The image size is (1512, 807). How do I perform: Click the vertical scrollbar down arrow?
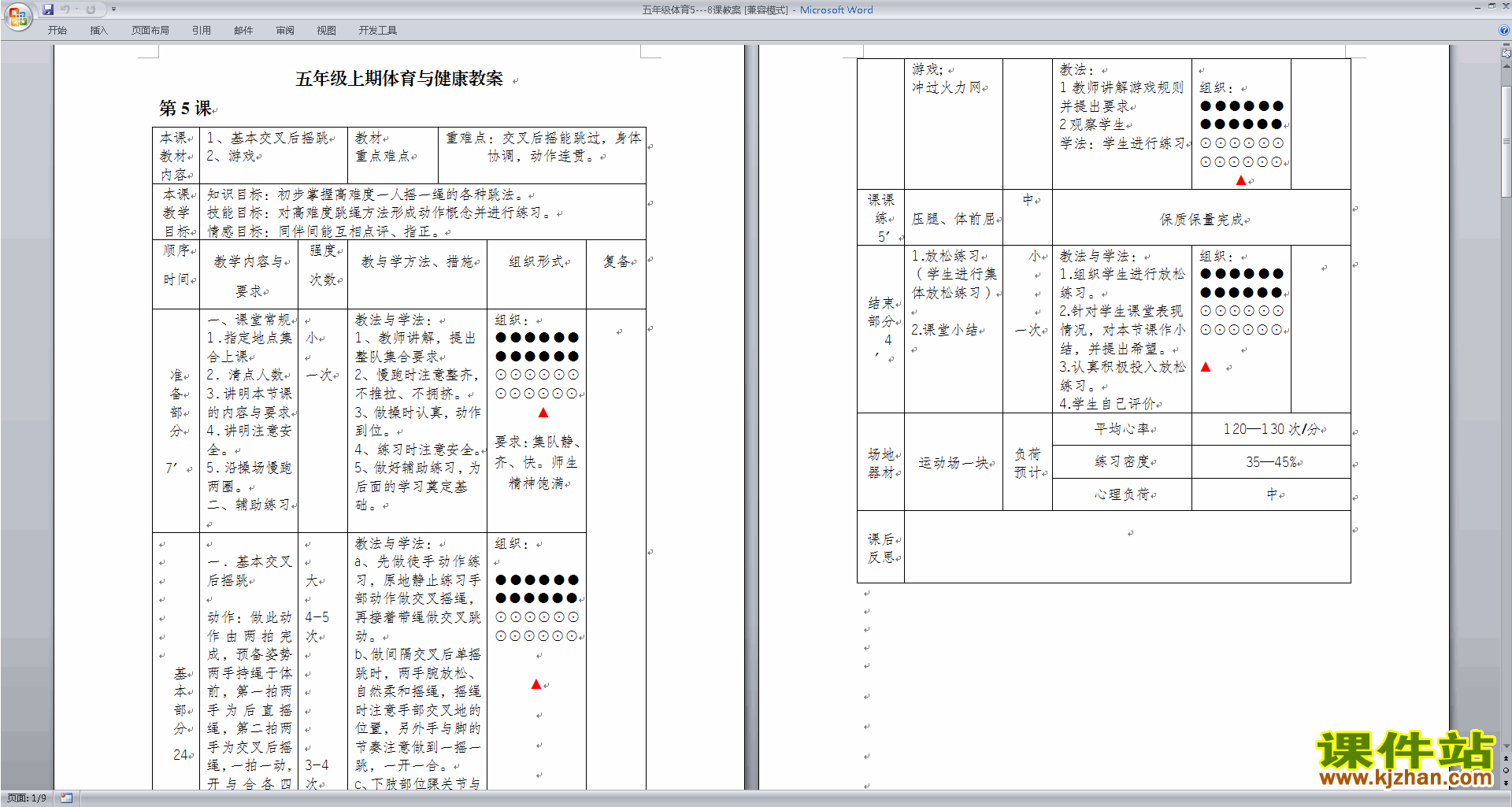[1506, 746]
